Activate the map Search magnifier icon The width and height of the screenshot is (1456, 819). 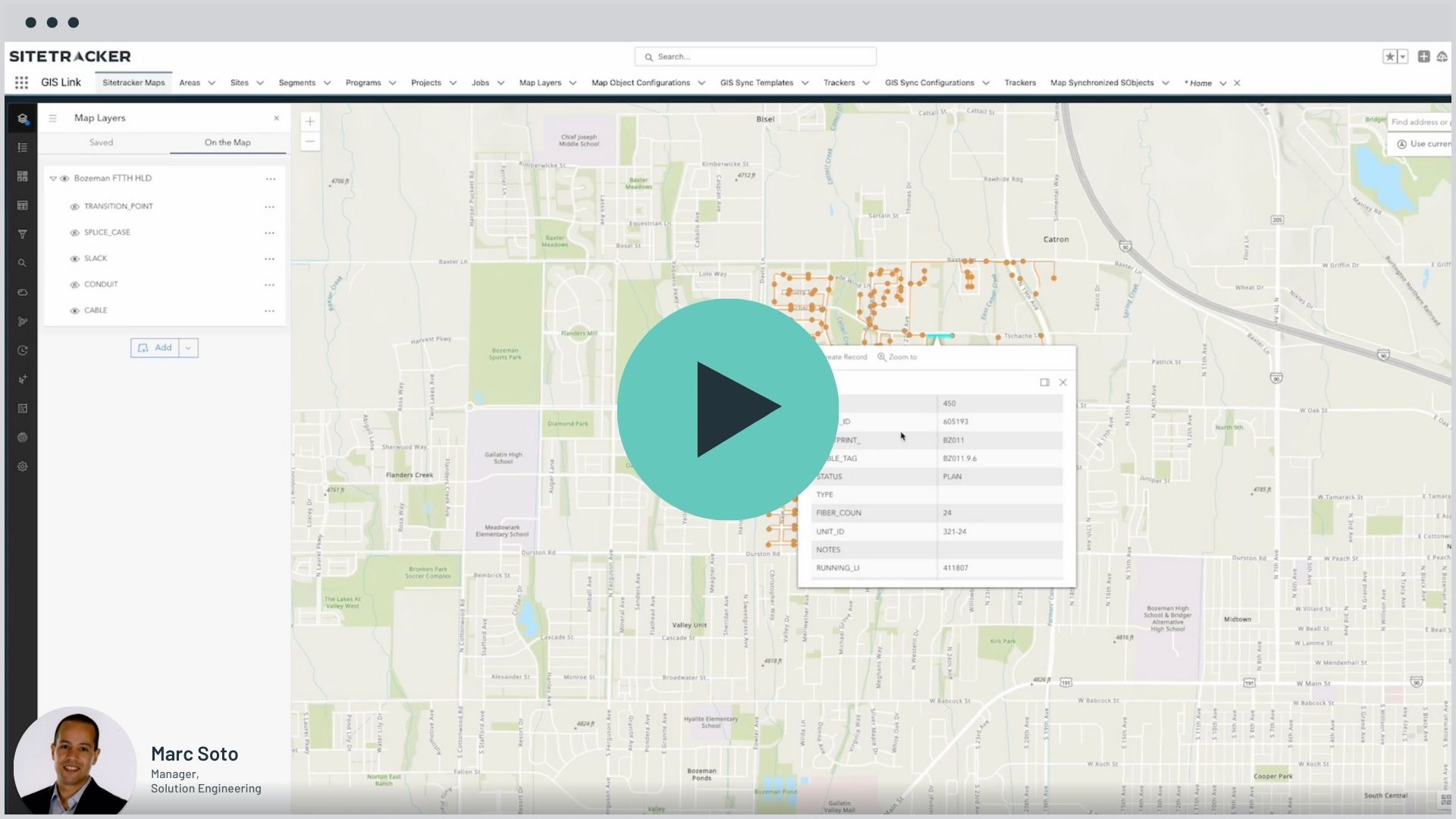click(22, 263)
